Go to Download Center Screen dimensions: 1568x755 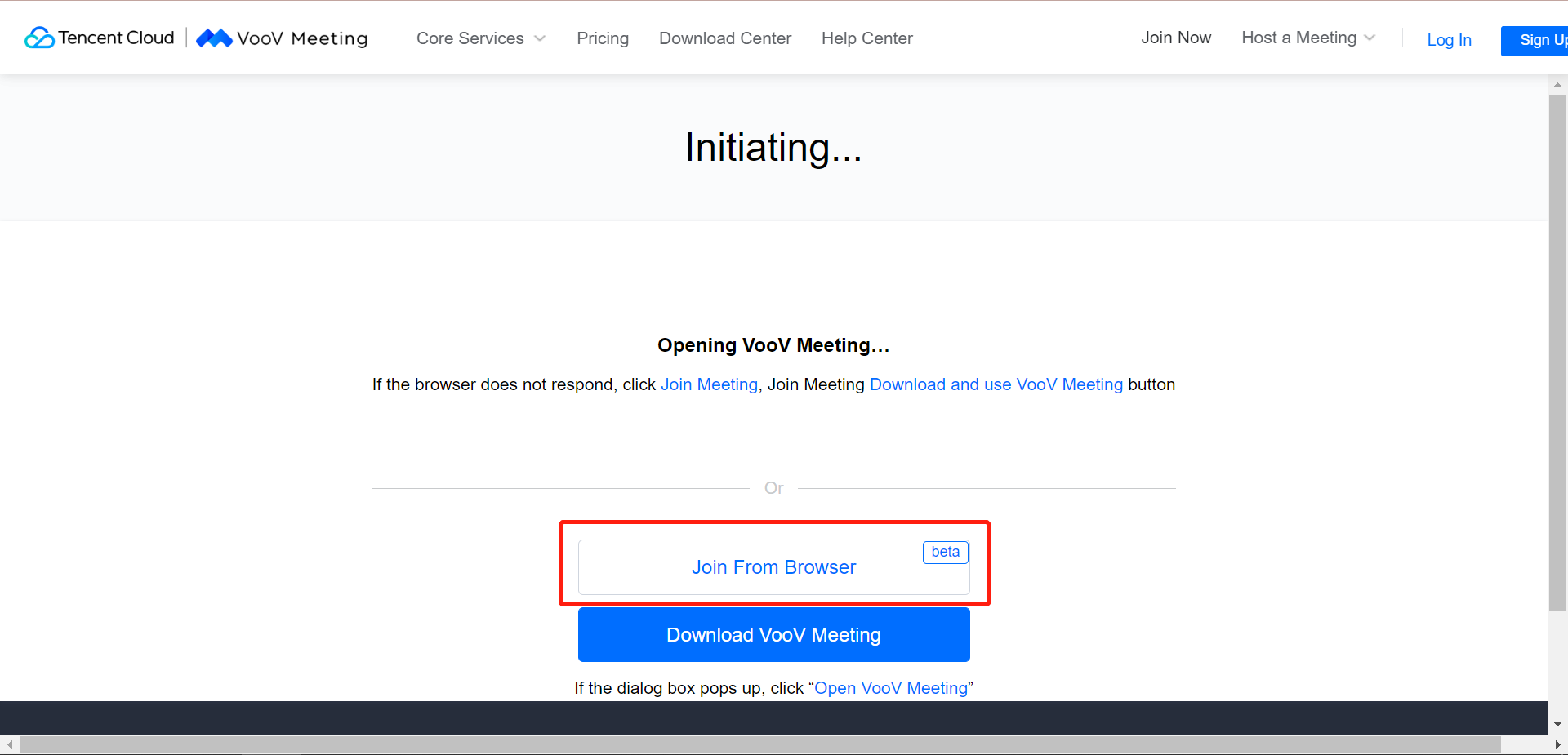tap(725, 38)
